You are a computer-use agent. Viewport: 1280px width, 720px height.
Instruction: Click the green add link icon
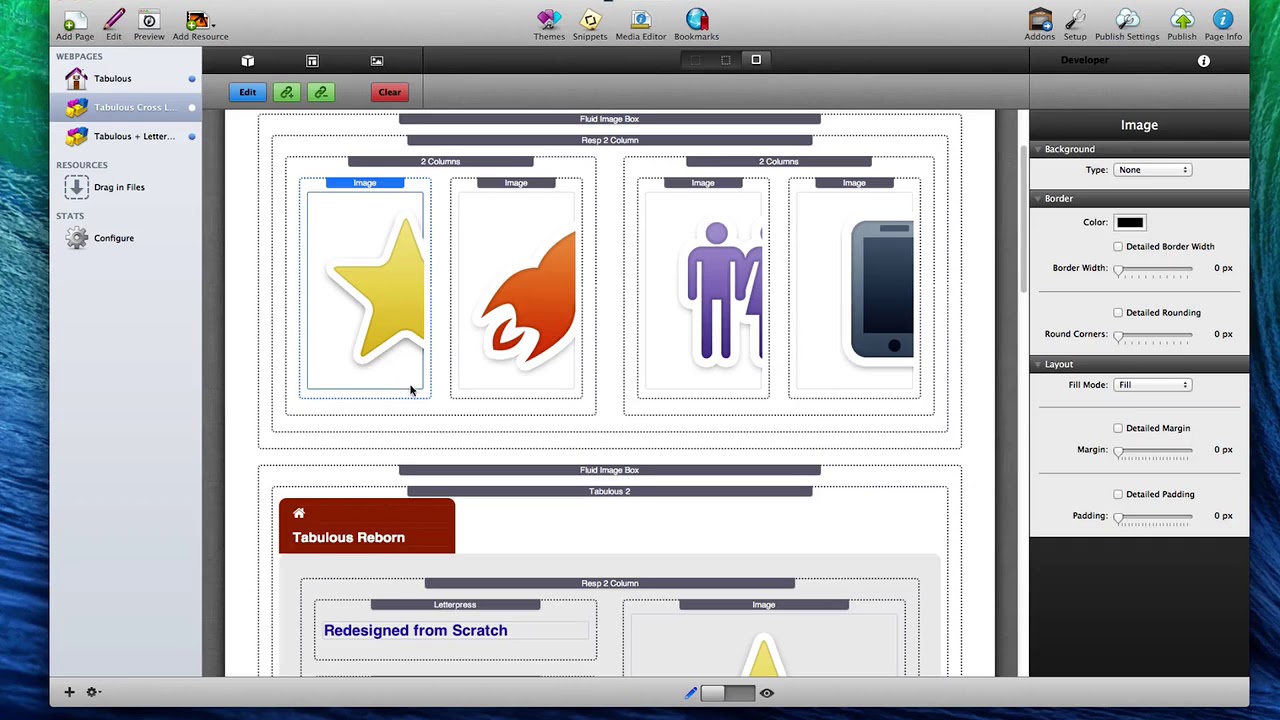point(287,92)
